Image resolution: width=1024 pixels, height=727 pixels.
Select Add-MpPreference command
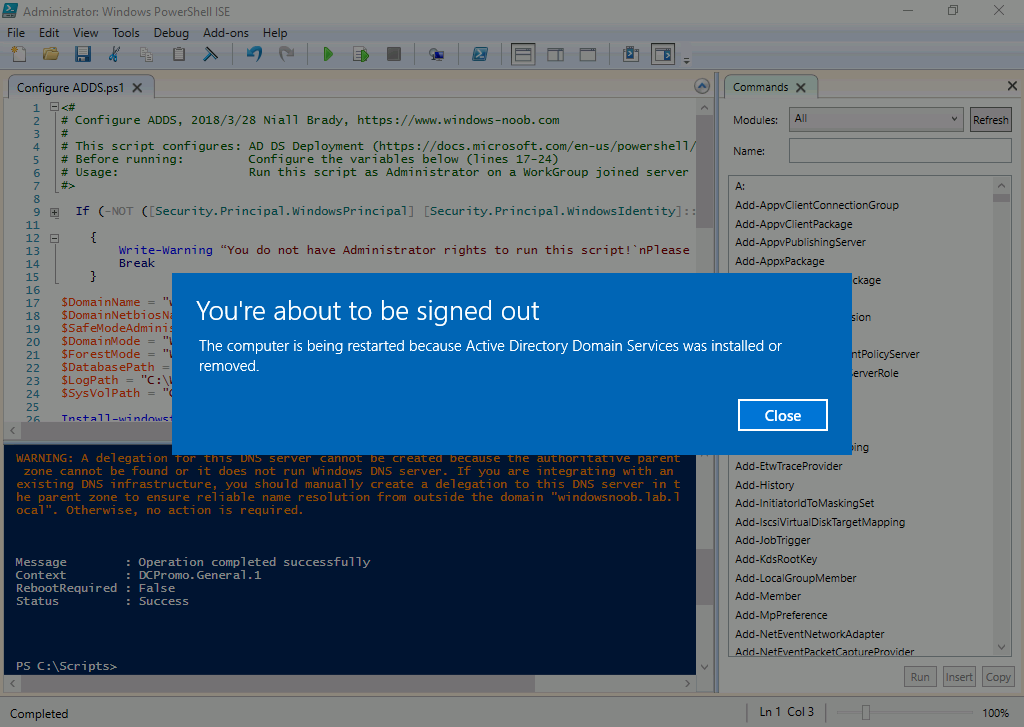coord(780,615)
